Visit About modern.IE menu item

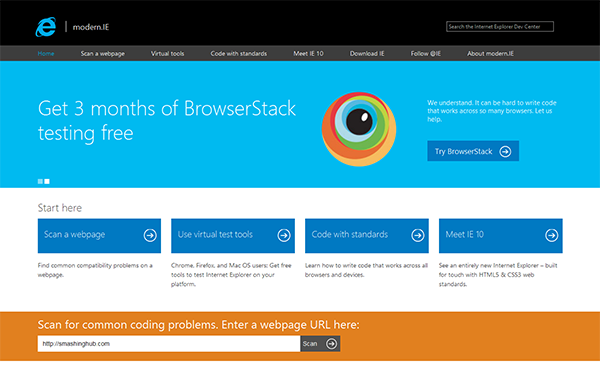(490, 54)
